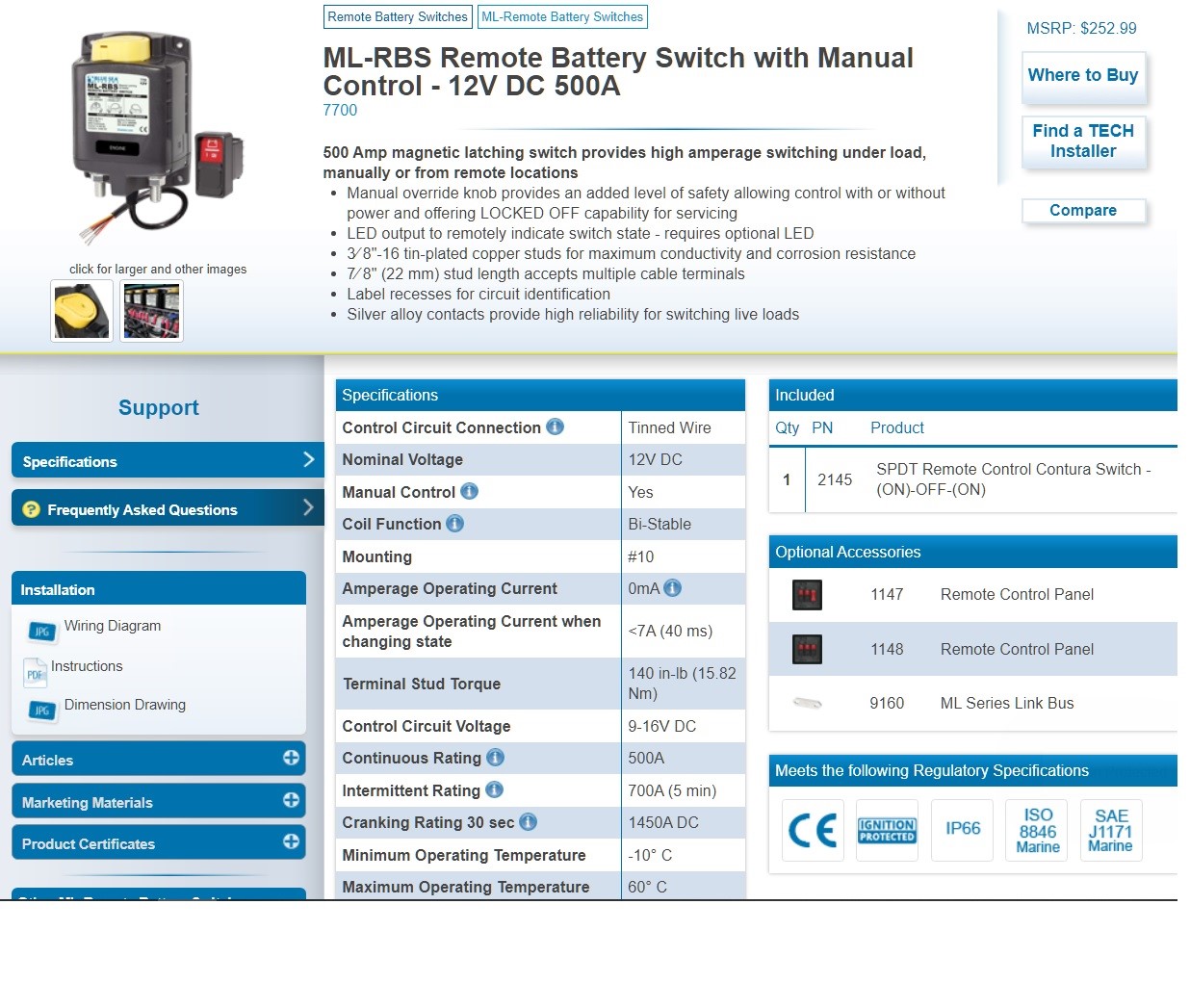The height and width of the screenshot is (1008, 1190).
Task: Click the Minimum Operating Temperature row label
Action: [464, 855]
